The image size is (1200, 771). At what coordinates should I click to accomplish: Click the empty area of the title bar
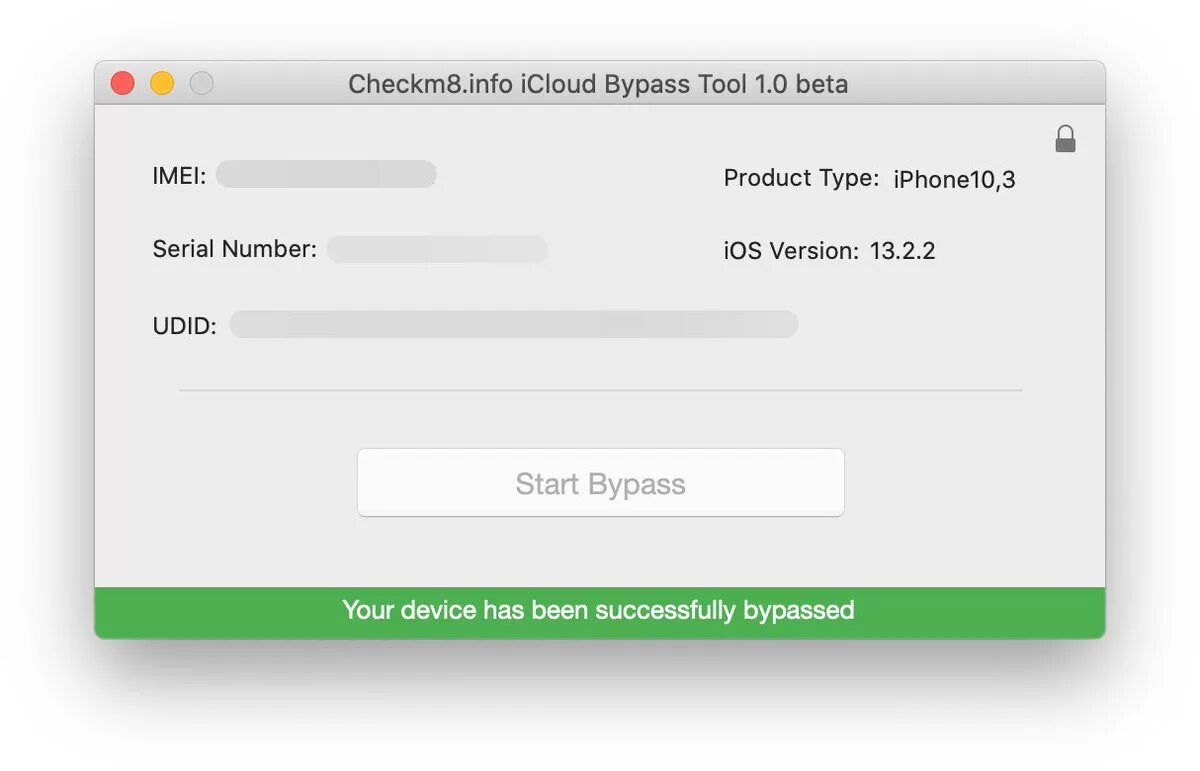(x=975, y=84)
